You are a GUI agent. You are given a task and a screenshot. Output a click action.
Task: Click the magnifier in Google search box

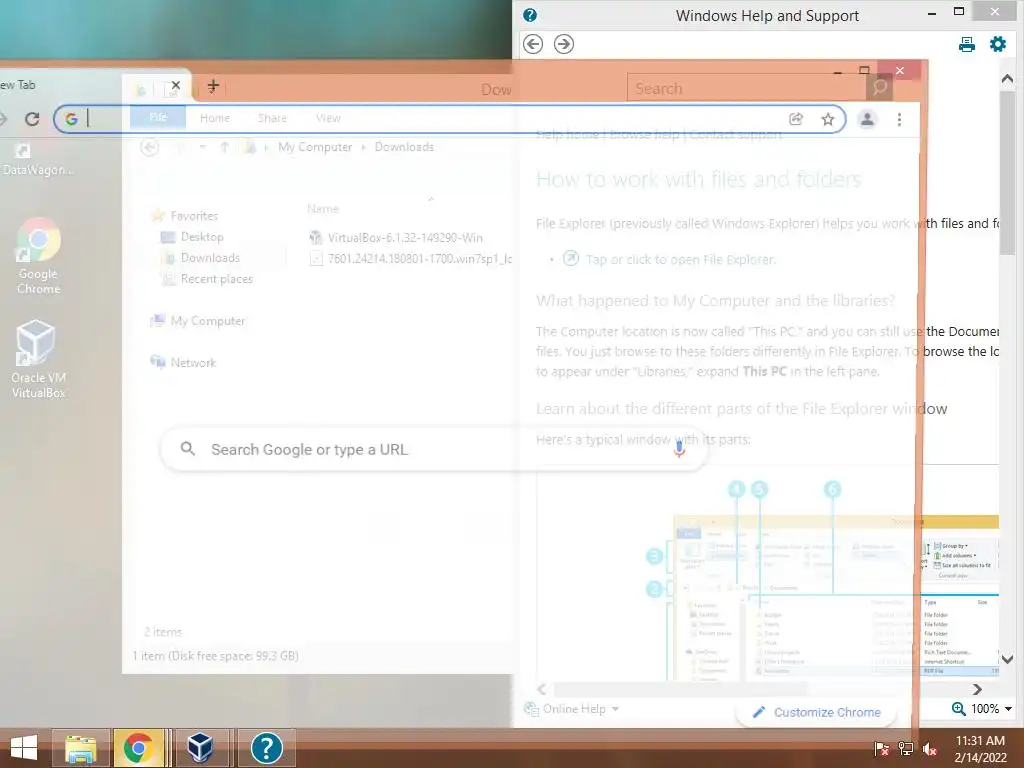click(187, 449)
